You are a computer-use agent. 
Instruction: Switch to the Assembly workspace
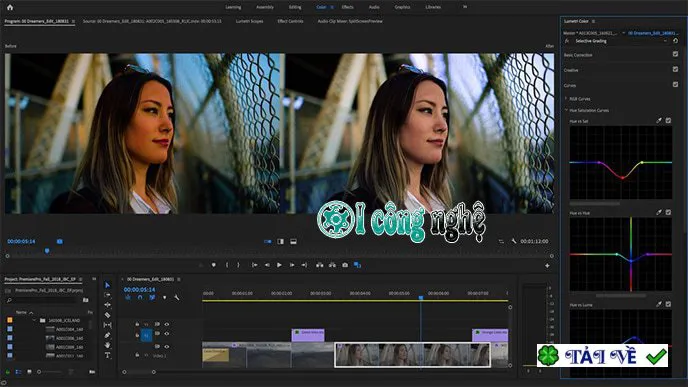click(x=265, y=7)
